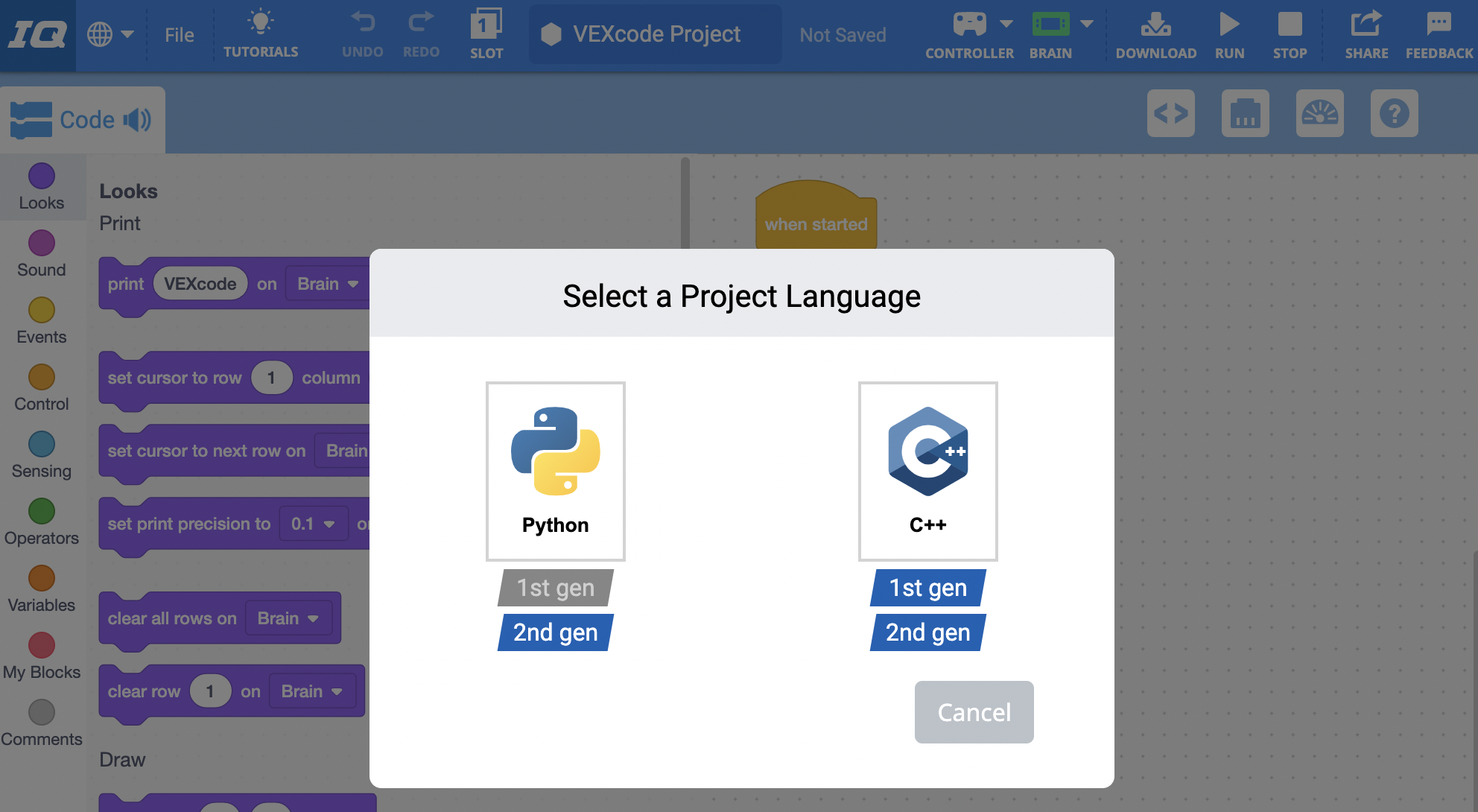Open the Brain dropdown in print block

pos(326,283)
